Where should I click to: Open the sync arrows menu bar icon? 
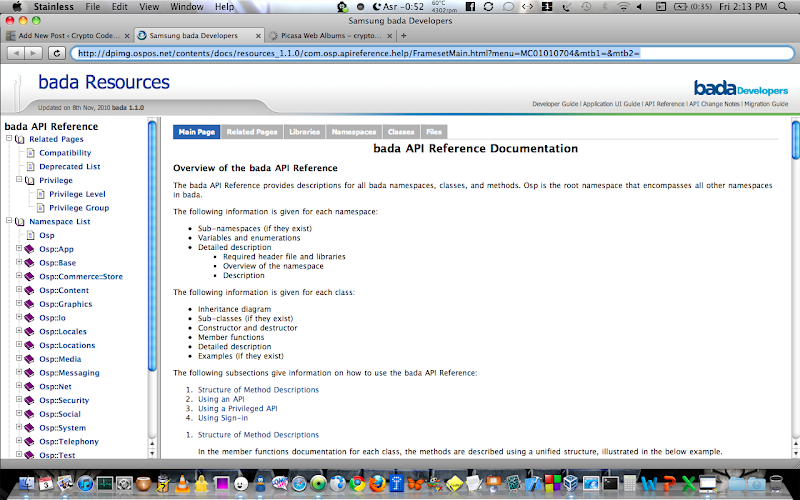pyautogui.click(x=488, y=7)
